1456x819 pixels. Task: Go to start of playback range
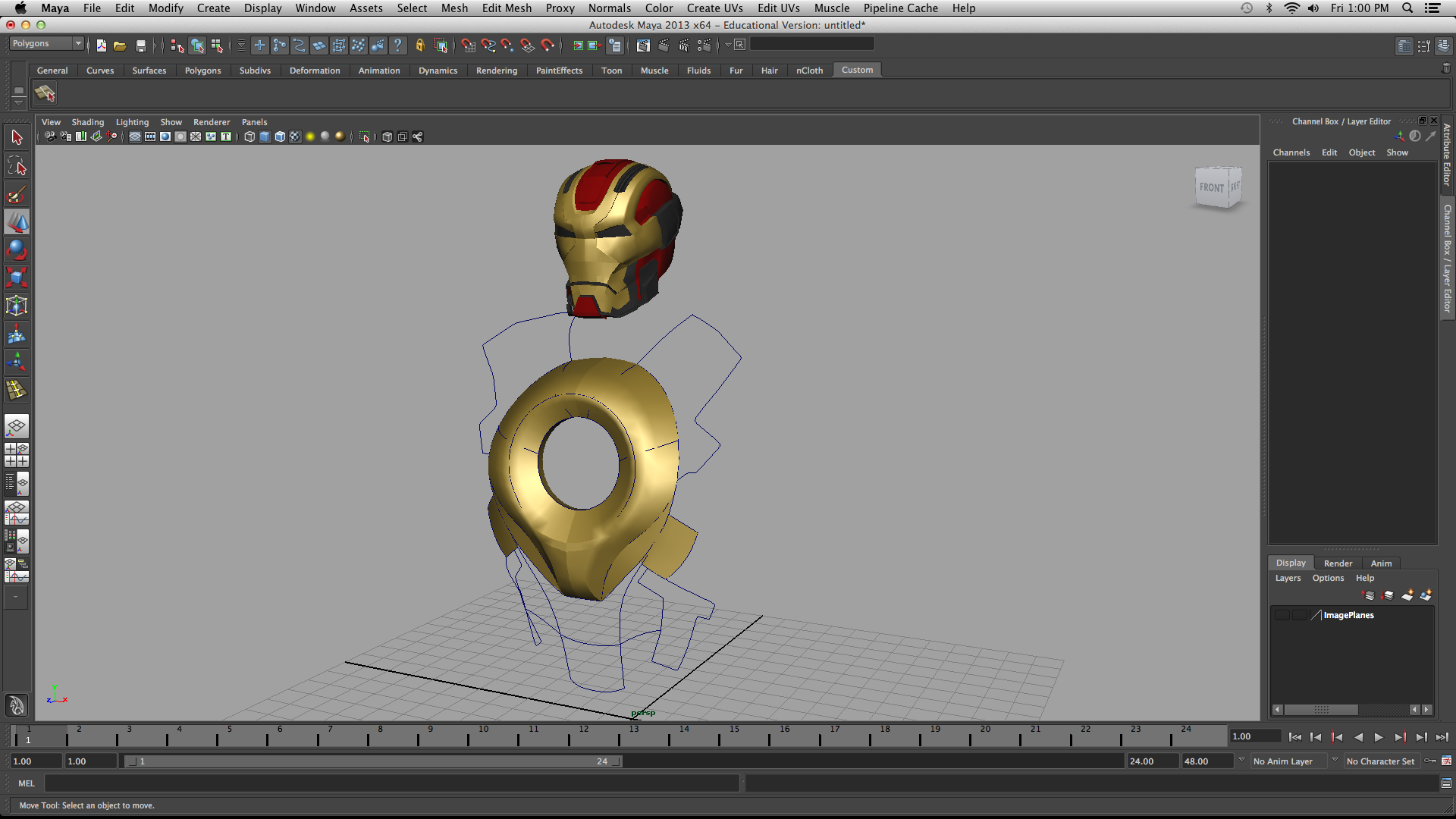click(1295, 737)
